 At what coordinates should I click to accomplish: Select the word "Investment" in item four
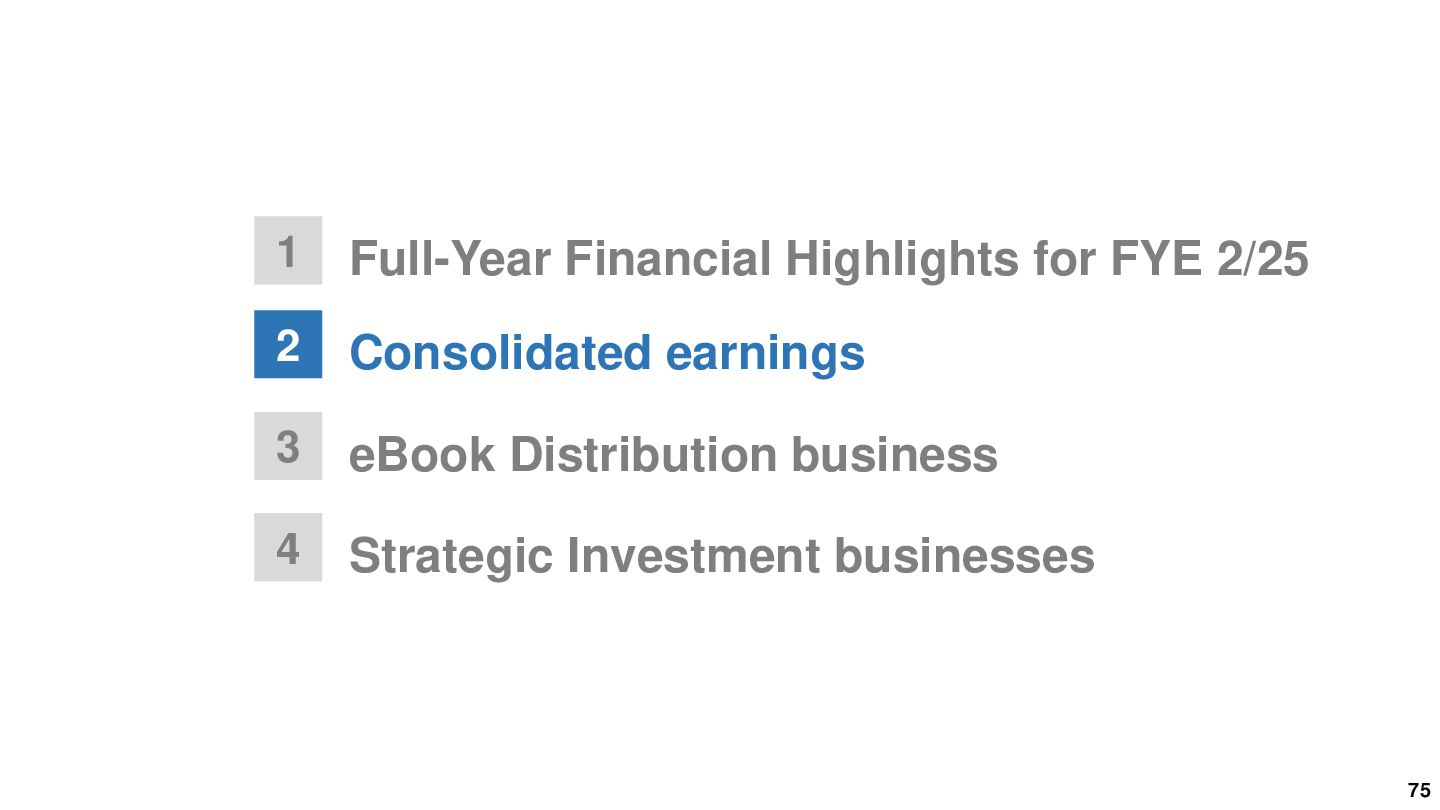[x=694, y=556]
